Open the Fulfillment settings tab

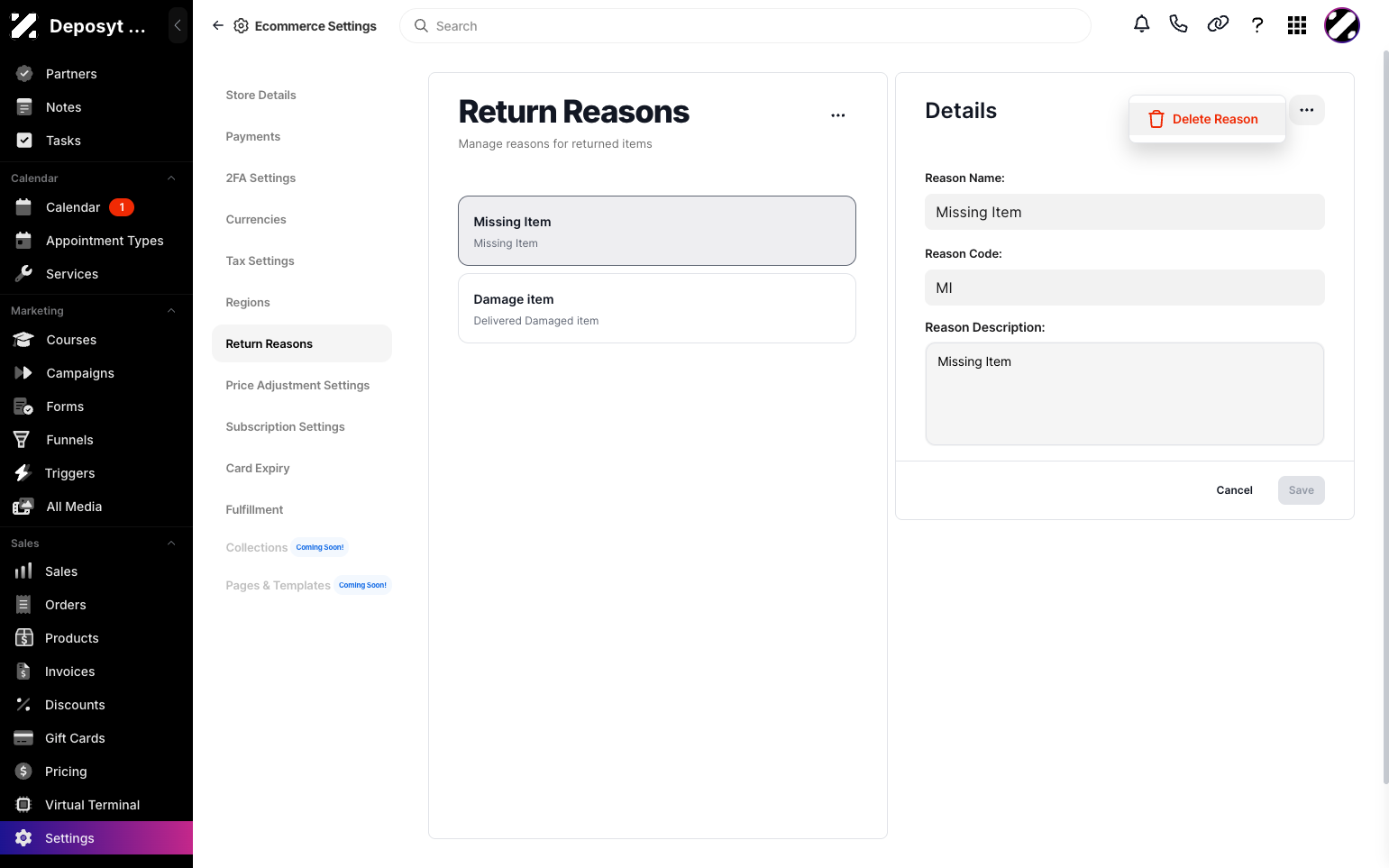pyautogui.click(x=254, y=509)
